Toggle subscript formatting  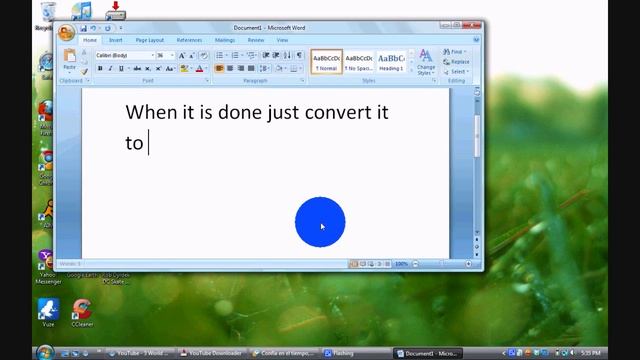click(148, 69)
